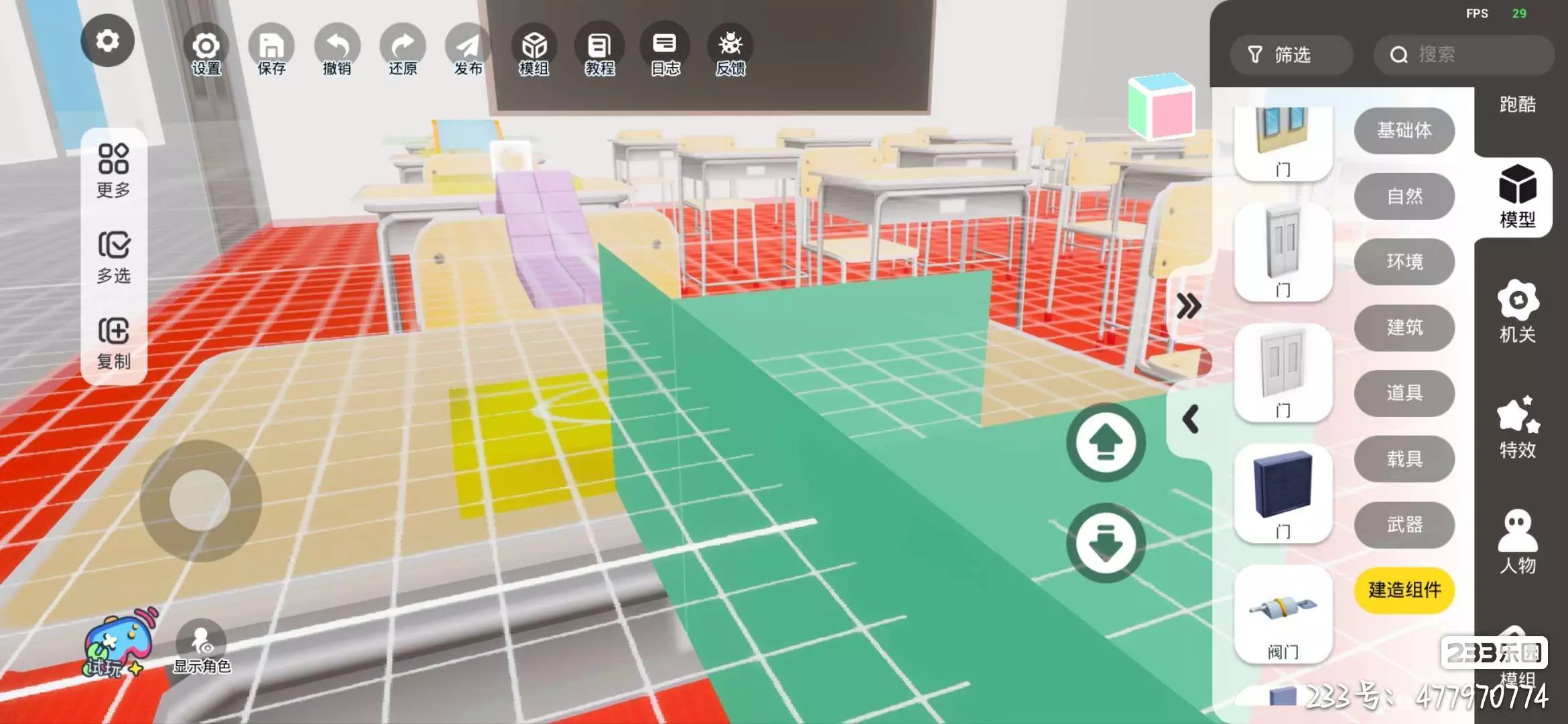Open the Log (日志) icon

[x=665, y=48]
